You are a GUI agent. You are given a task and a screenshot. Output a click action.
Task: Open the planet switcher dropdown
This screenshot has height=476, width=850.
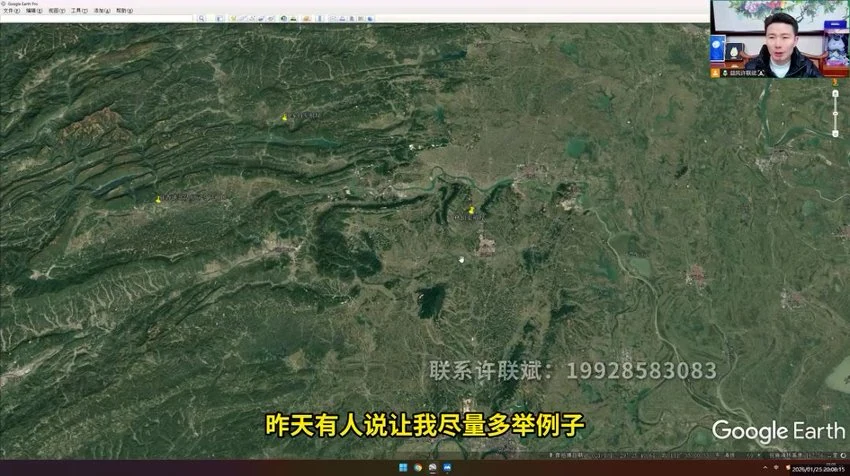click(x=306, y=18)
